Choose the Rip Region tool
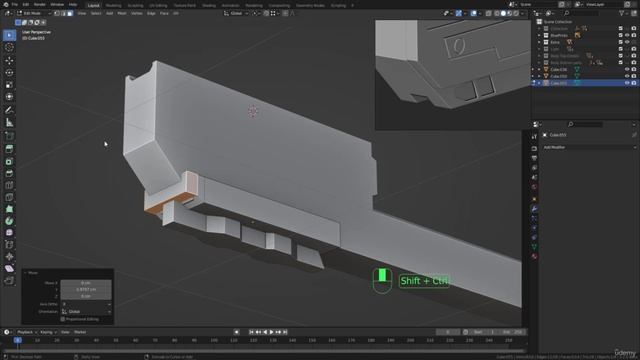640x360 pixels. [x=9, y=280]
